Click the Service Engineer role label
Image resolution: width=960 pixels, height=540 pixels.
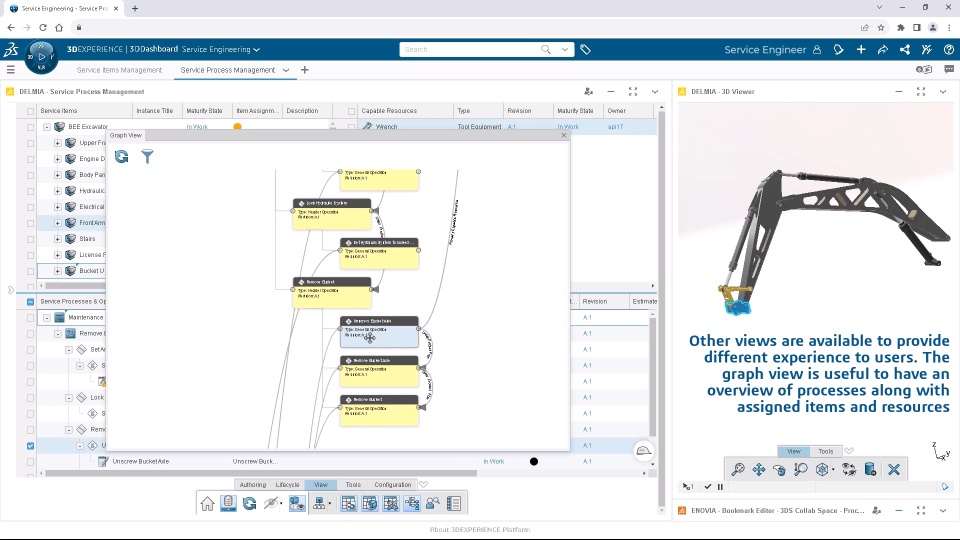coord(765,50)
